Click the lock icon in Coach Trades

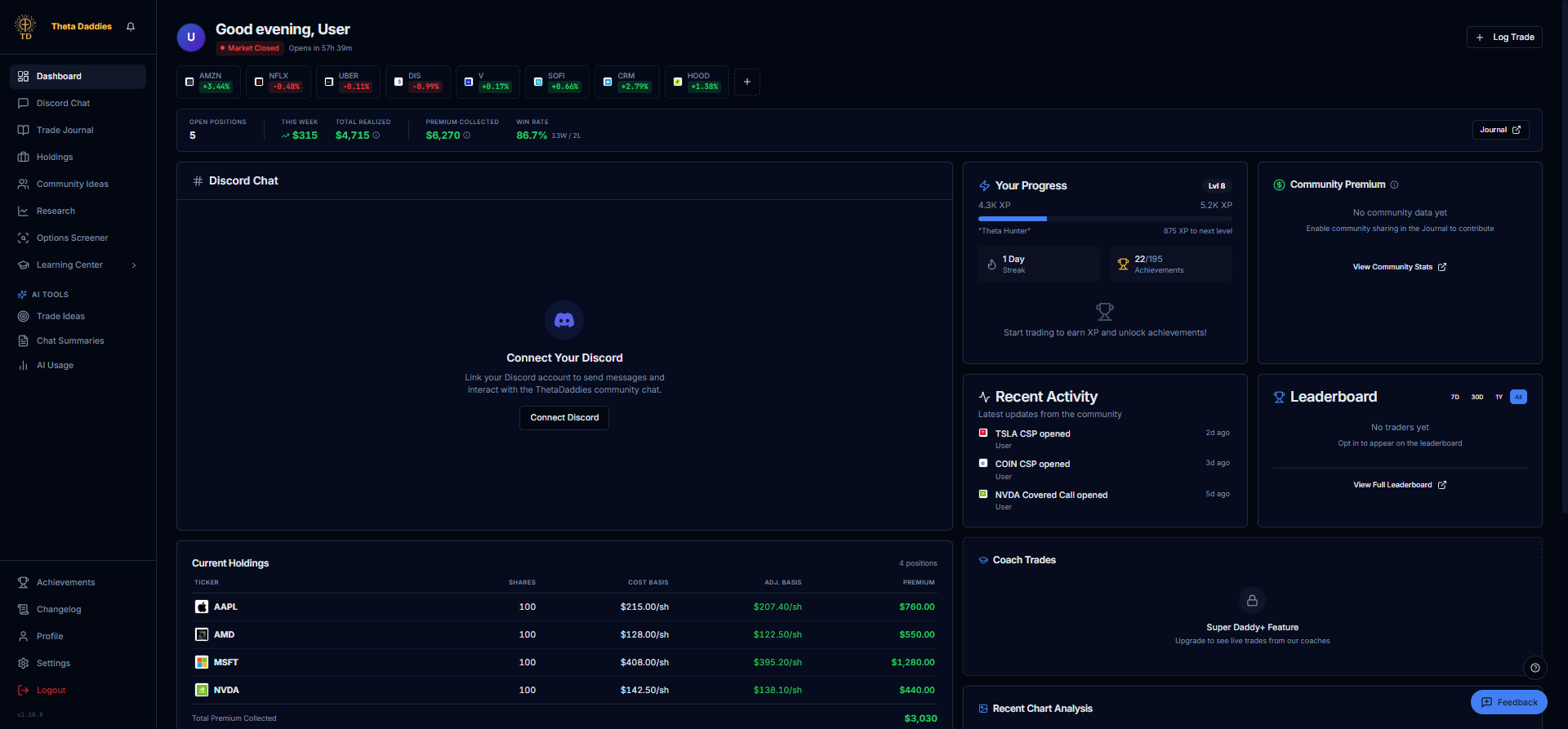[x=1252, y=601]
